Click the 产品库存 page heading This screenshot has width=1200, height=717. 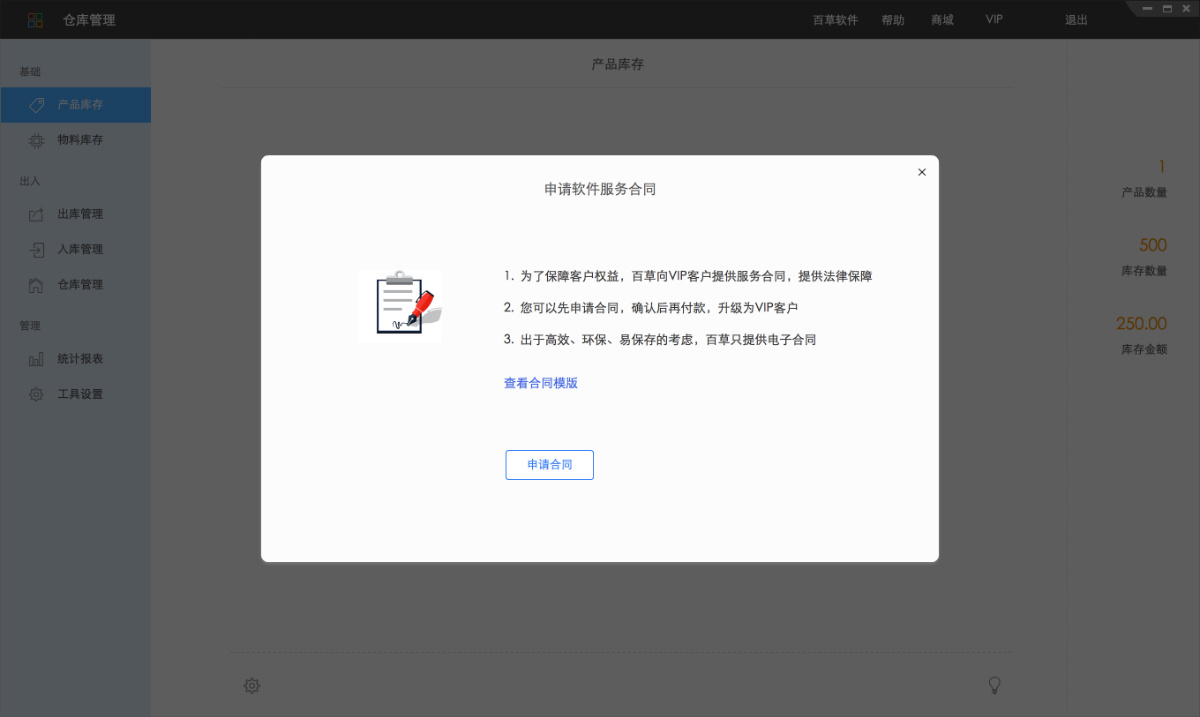(x=617, y=64)
